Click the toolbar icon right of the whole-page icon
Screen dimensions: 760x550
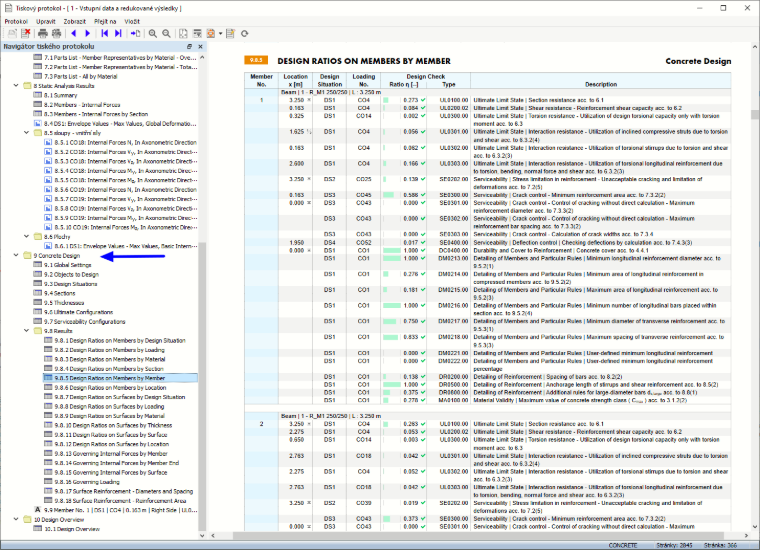pos(197,33)
